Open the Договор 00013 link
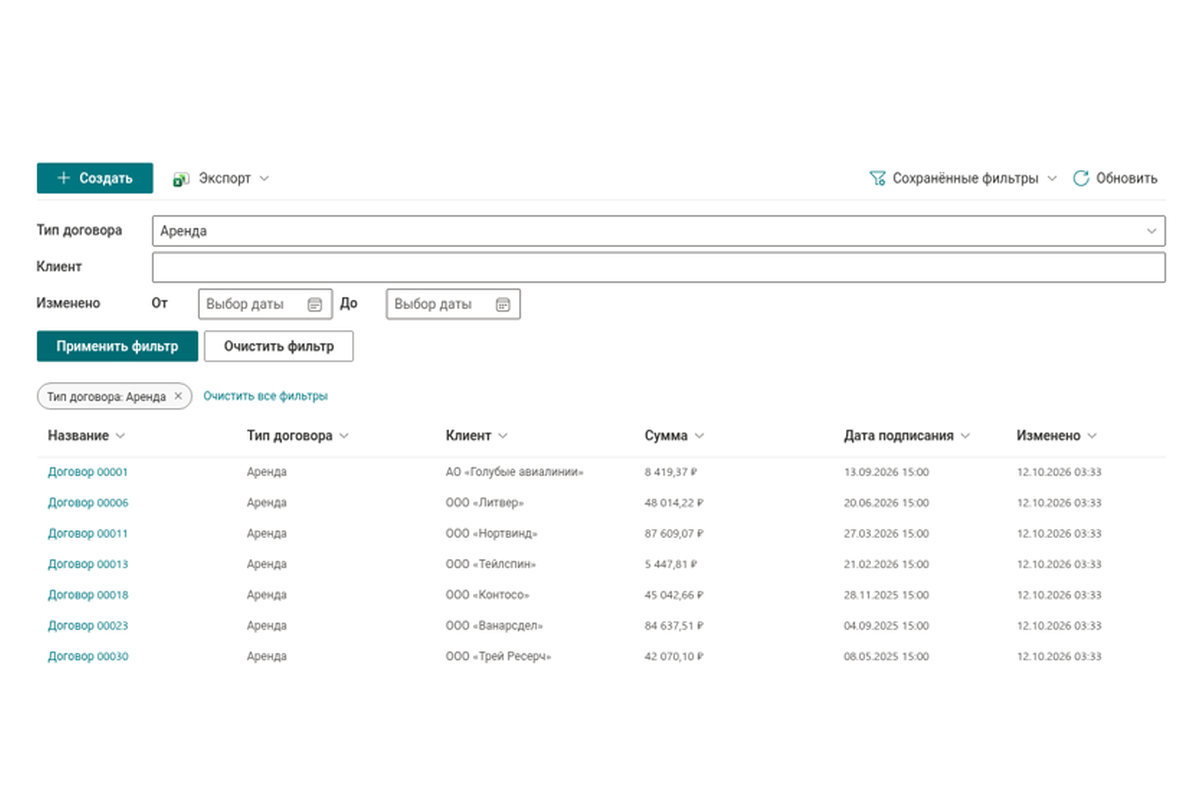Viewport: 1200px width, 800px height. 88,564
